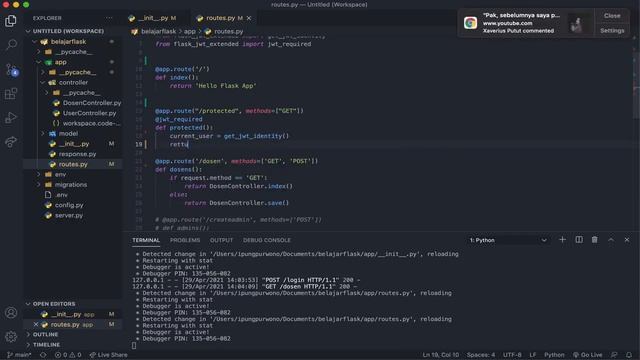Open the Explorer view in activity bar
The height and width of the screenshot is (360, 640).
pyautogui.click(x=11, y=20)
